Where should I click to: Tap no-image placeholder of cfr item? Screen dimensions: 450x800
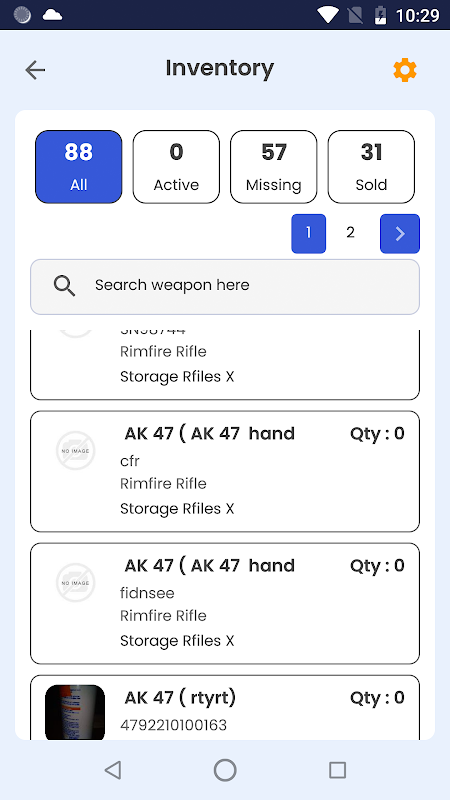76,451
